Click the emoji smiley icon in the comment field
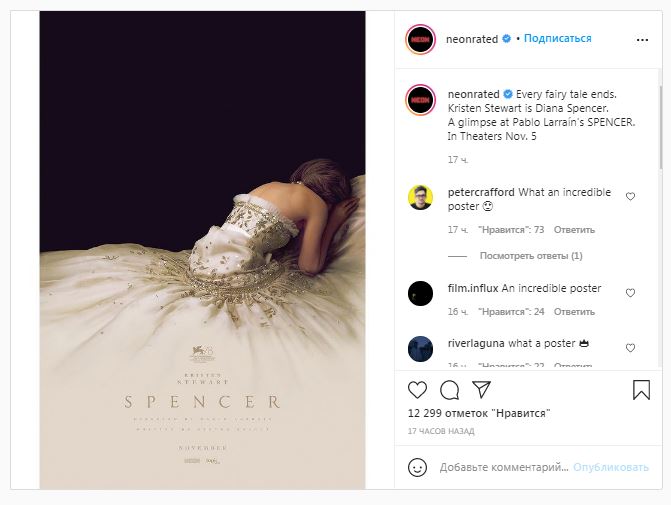Image resolution: width=671 pixels, height=505 pixels. (418, 467)
